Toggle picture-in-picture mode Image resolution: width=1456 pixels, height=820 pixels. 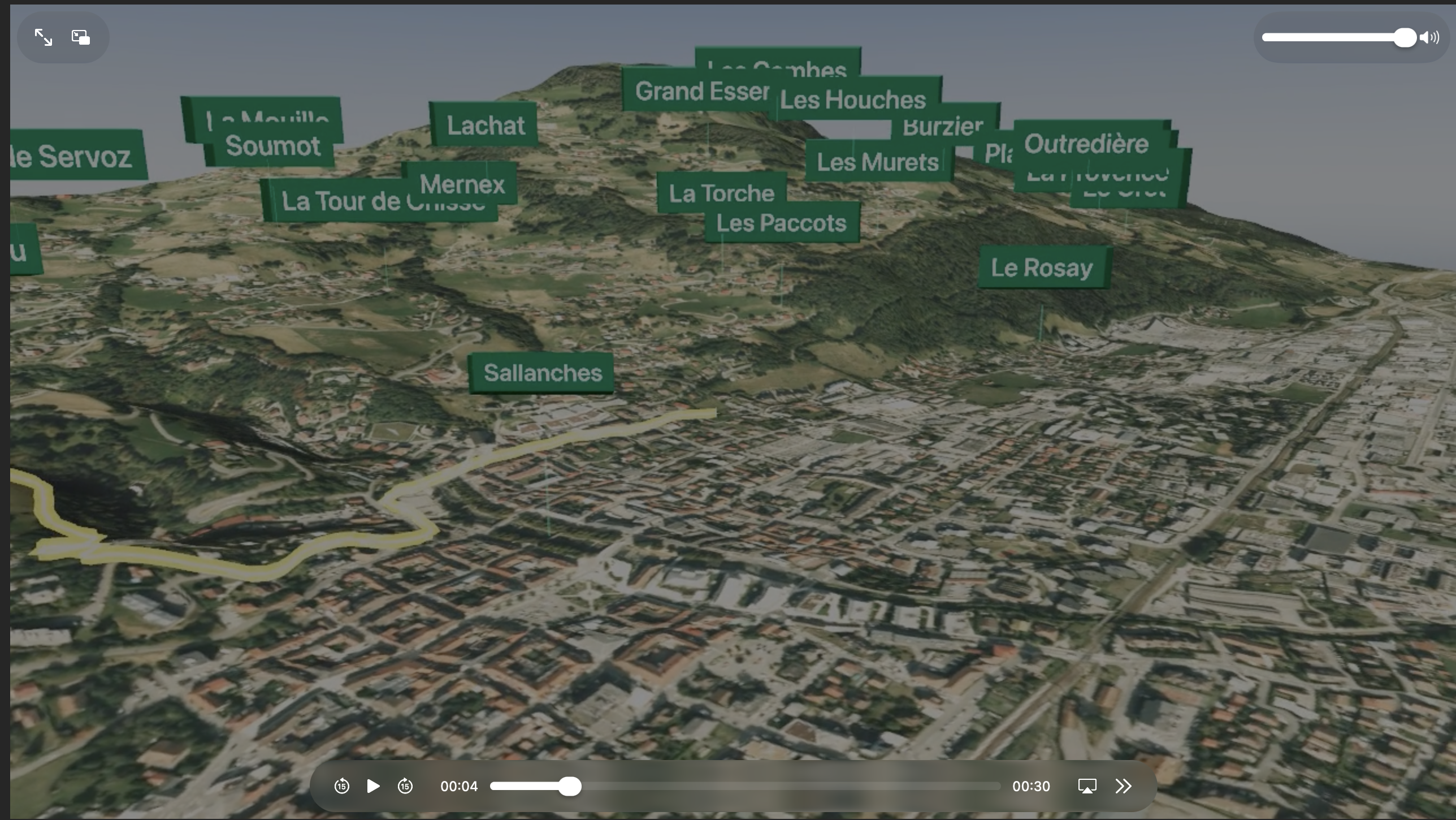tap(81, 37)
